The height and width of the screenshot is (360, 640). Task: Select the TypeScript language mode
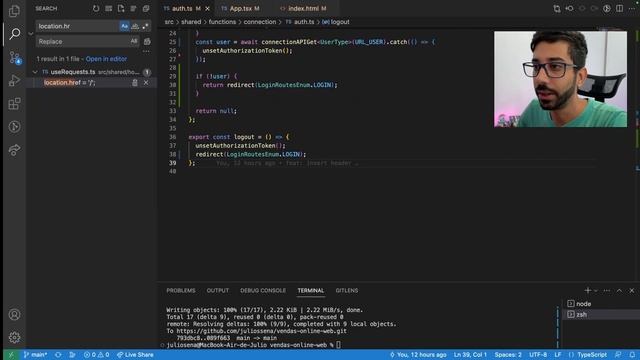pos(592,355)
